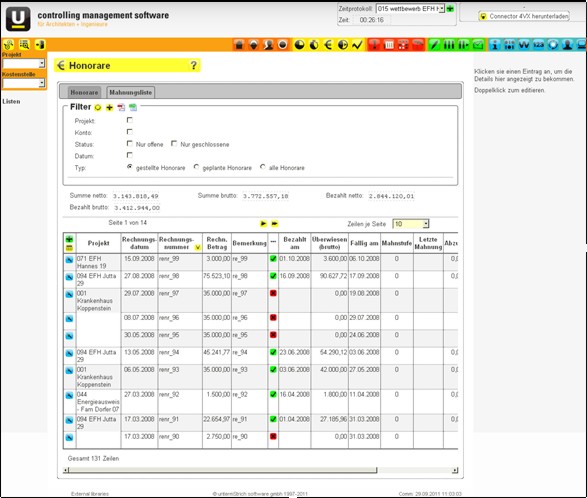Select the alle Honorare radio option
This screenshot has width=587, height=498.
tap(263, 167)
